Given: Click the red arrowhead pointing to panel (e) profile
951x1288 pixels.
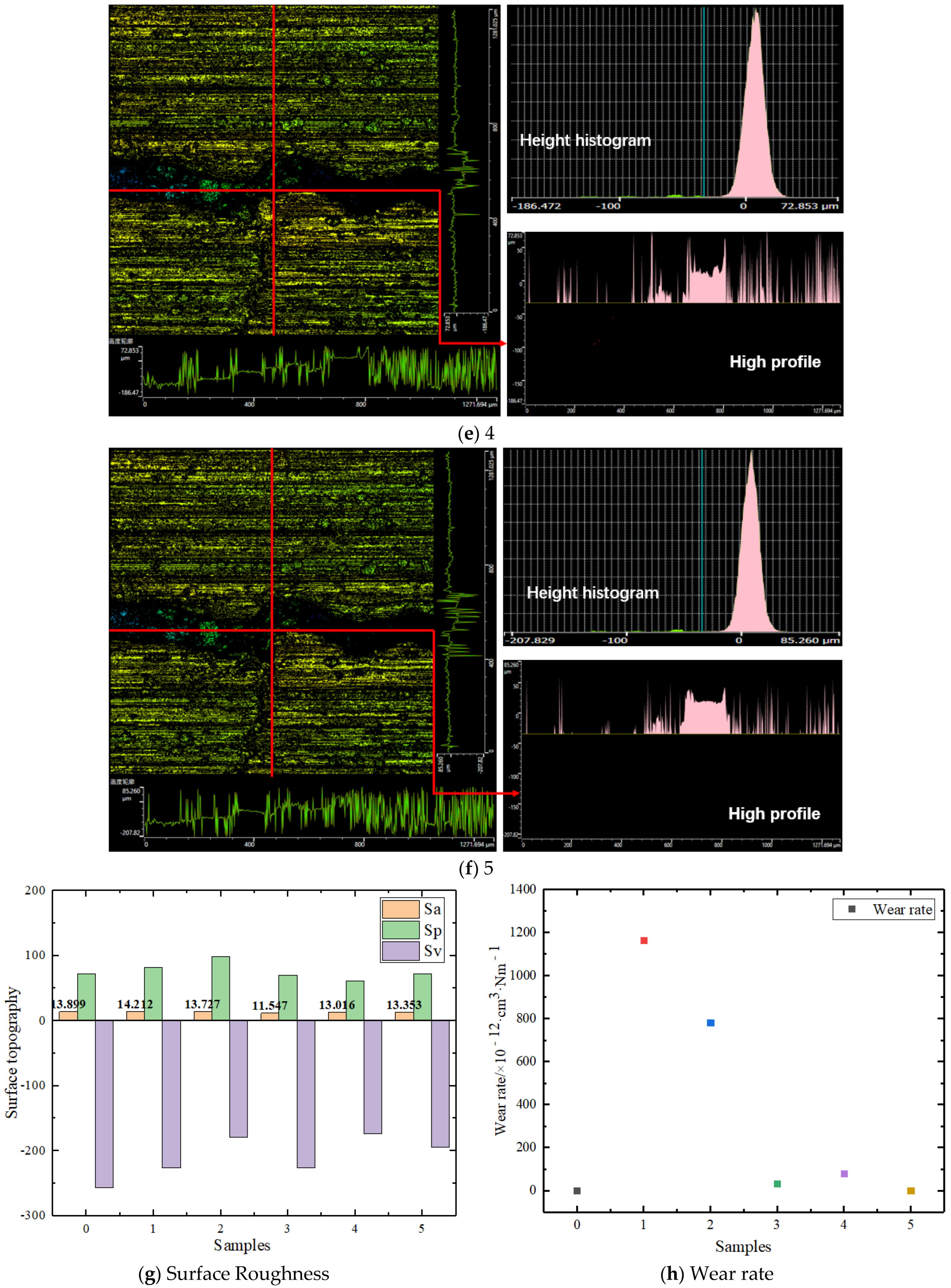Looking at the screenshot, I should [x=502, y=343].
